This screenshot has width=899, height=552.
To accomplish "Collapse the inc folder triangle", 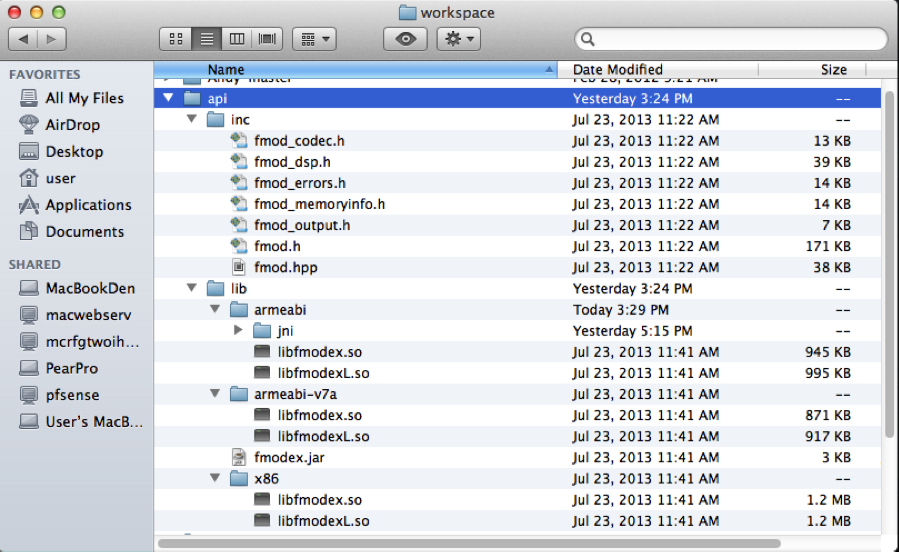I will [191, 119].
